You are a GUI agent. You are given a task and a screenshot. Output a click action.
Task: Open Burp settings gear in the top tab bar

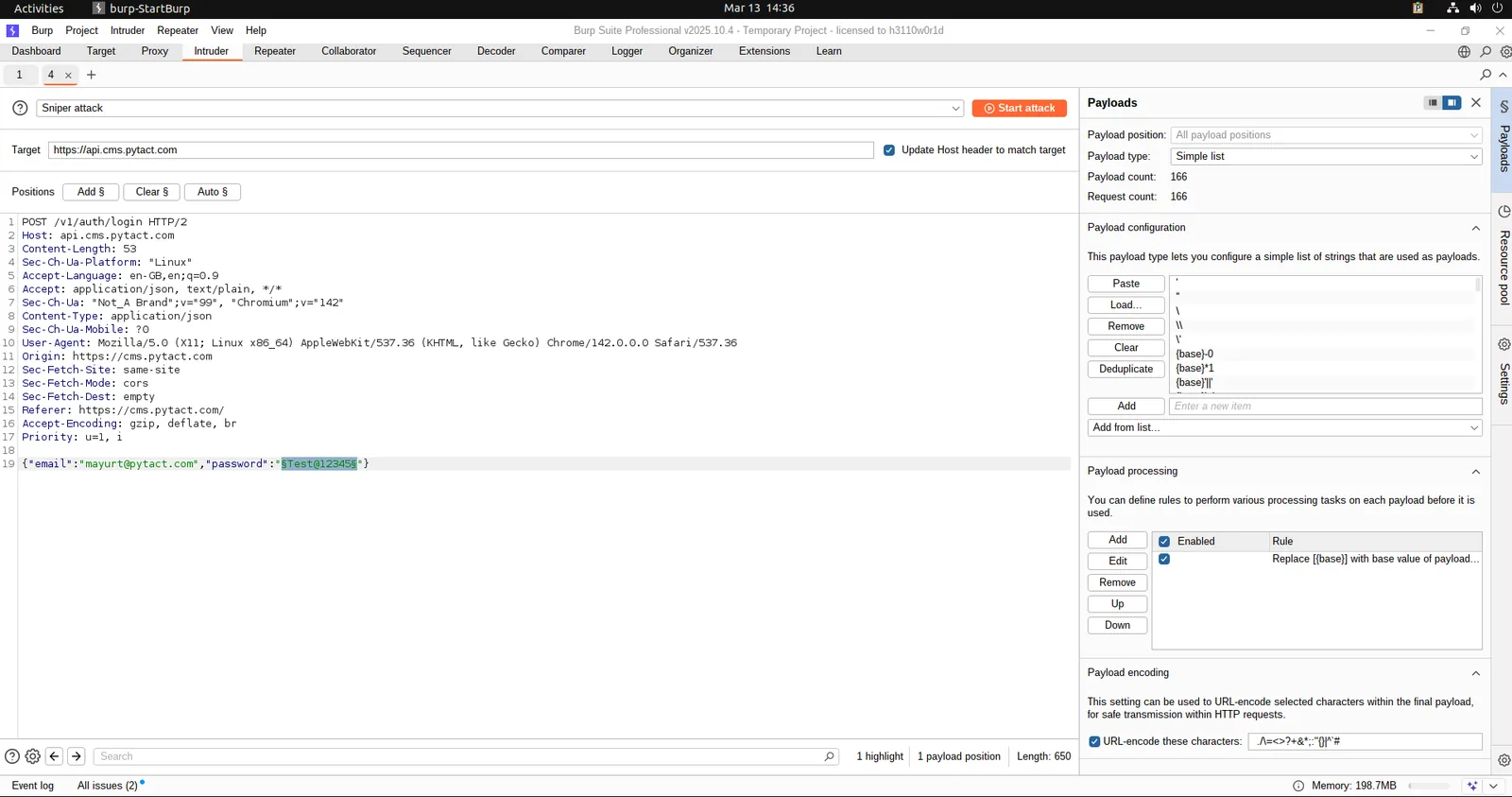tap(1505, 52)
